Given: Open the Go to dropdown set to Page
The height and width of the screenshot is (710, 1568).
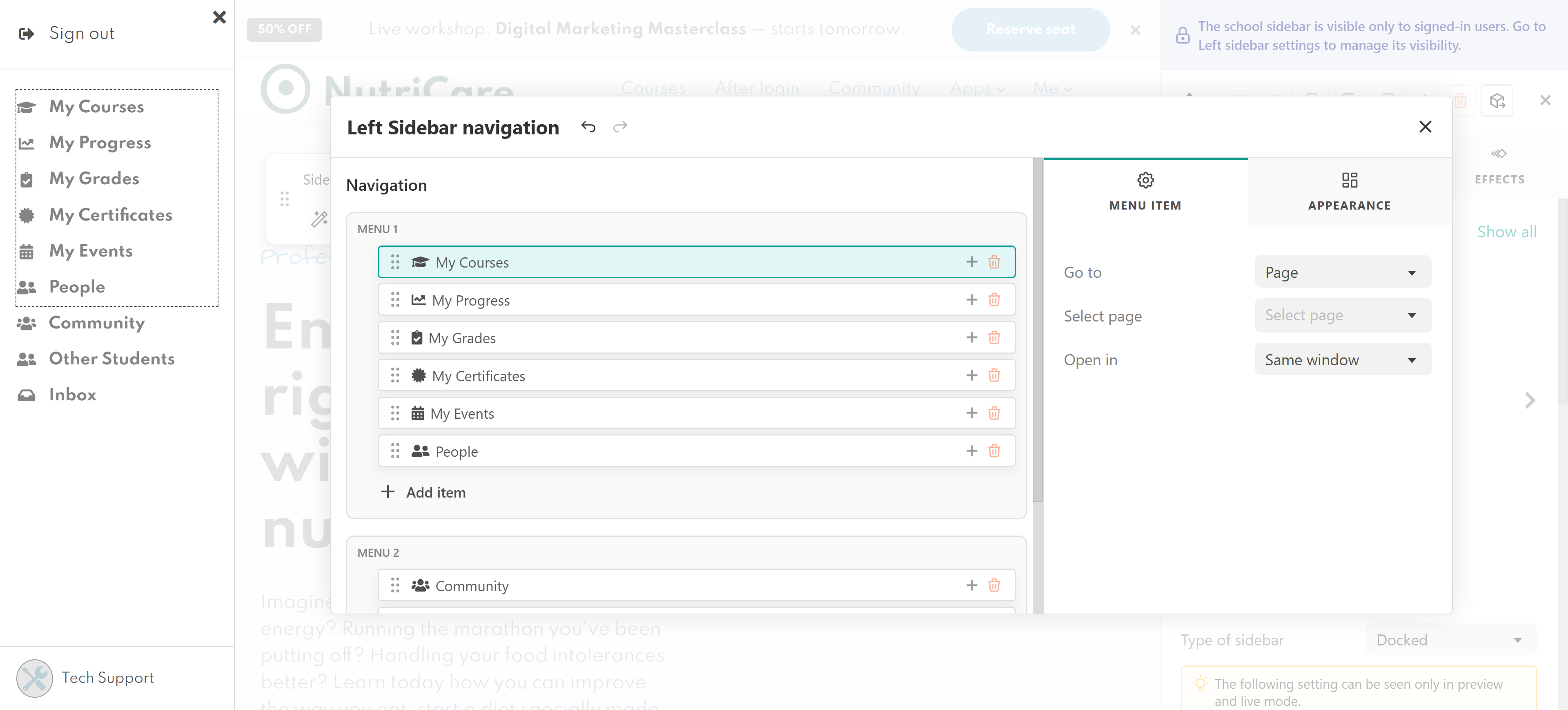Looking at the screenshot, I should coord(1343,272).
